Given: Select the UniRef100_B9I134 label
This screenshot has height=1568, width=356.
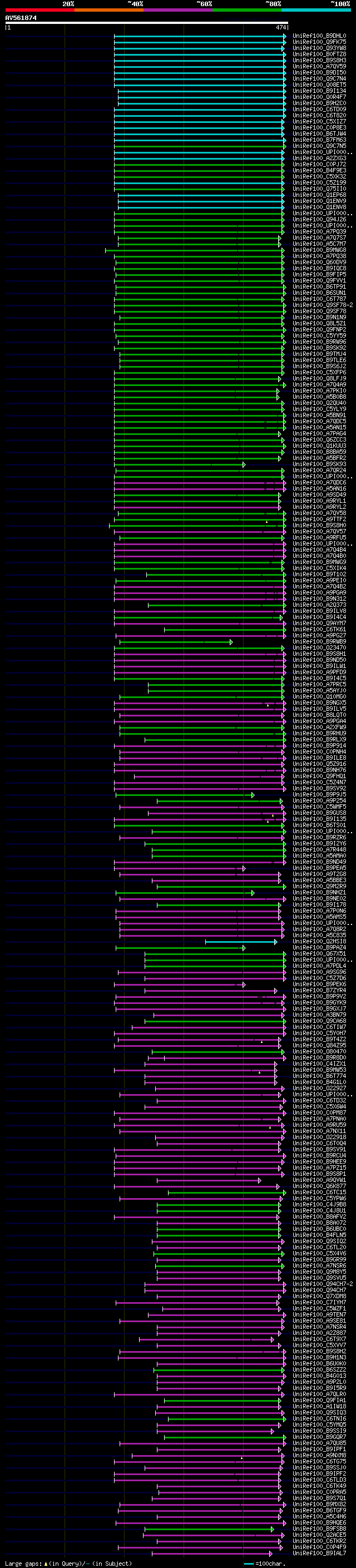Looking at the screenshot, I should pos(319,91).
